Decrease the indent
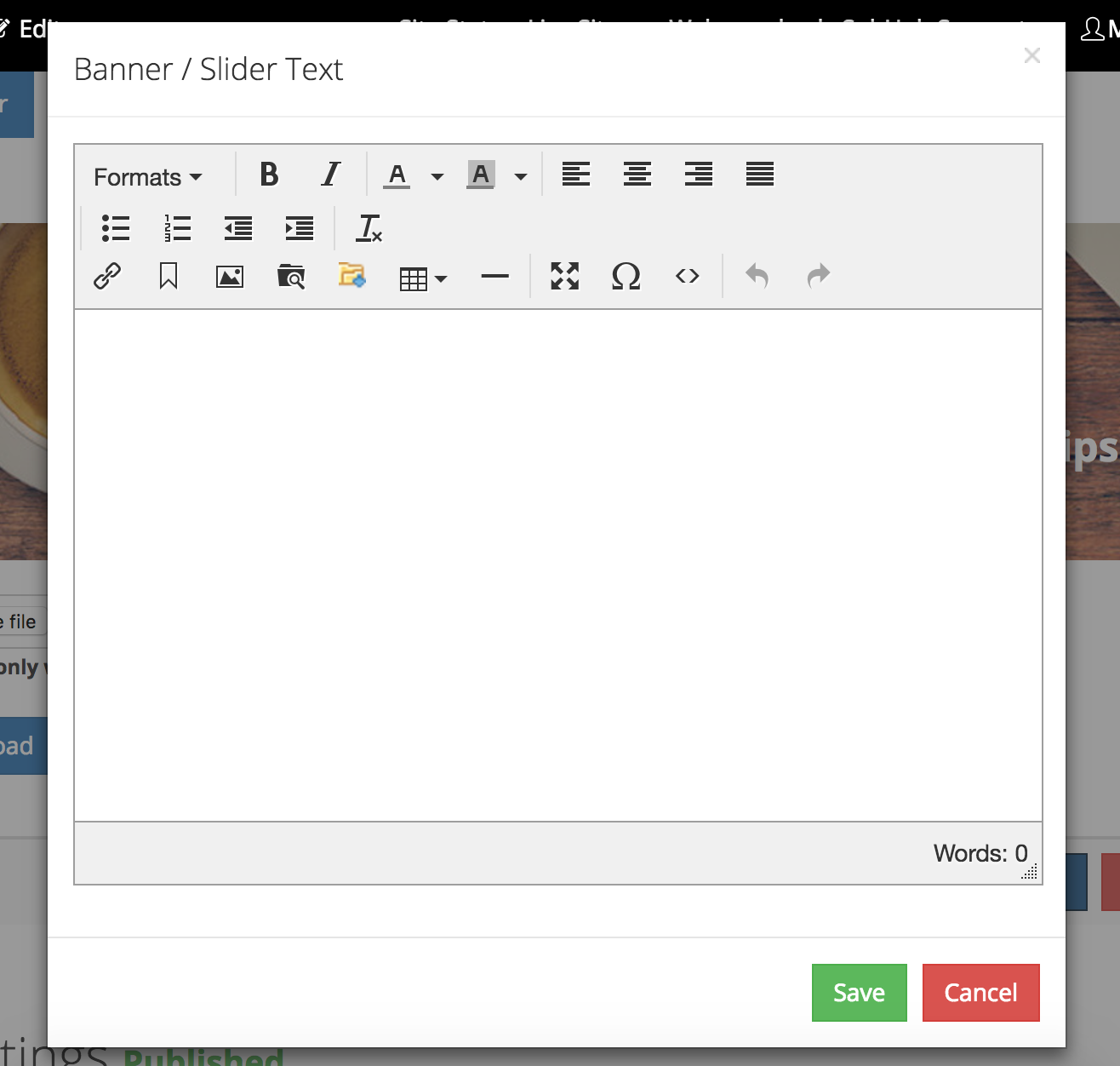This screenshot has height=1066, width=1120. (x=238, y=228)
